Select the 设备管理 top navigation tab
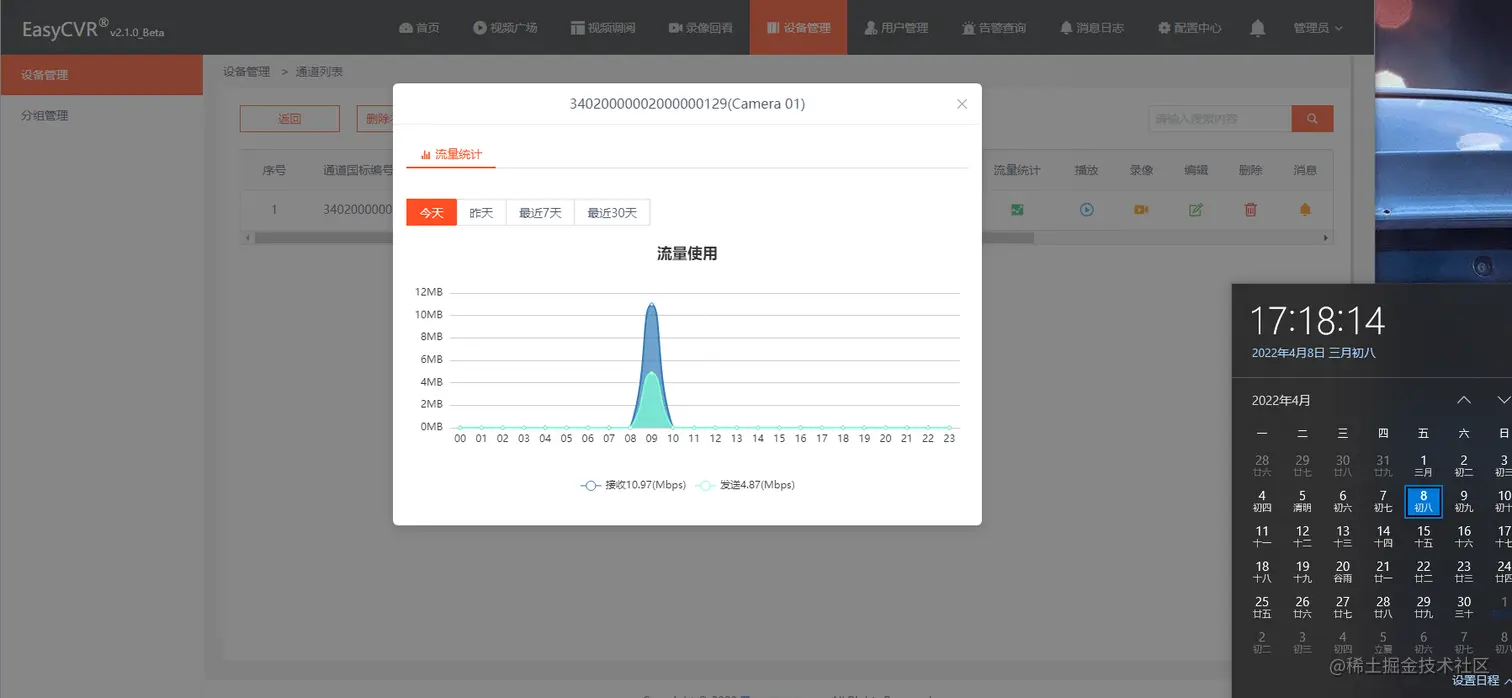The width and height of the screenshot is (1512, 698). pos(798,28)
